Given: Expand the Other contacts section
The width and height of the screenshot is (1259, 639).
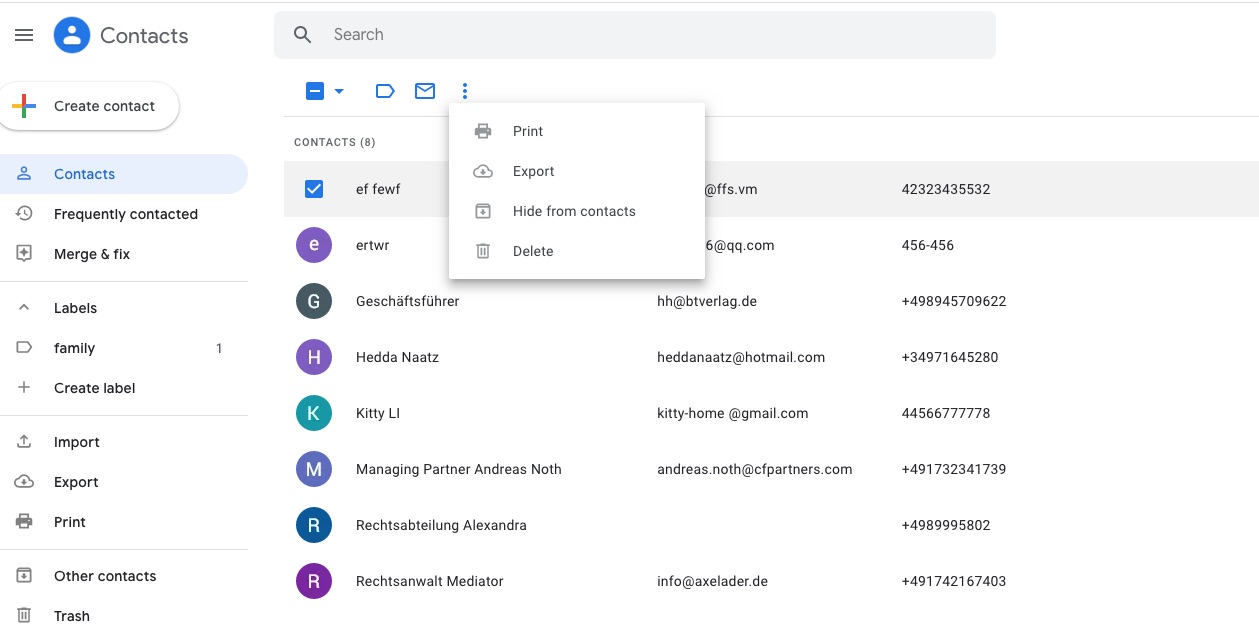Looking at the screenshot, I should 104,575.
